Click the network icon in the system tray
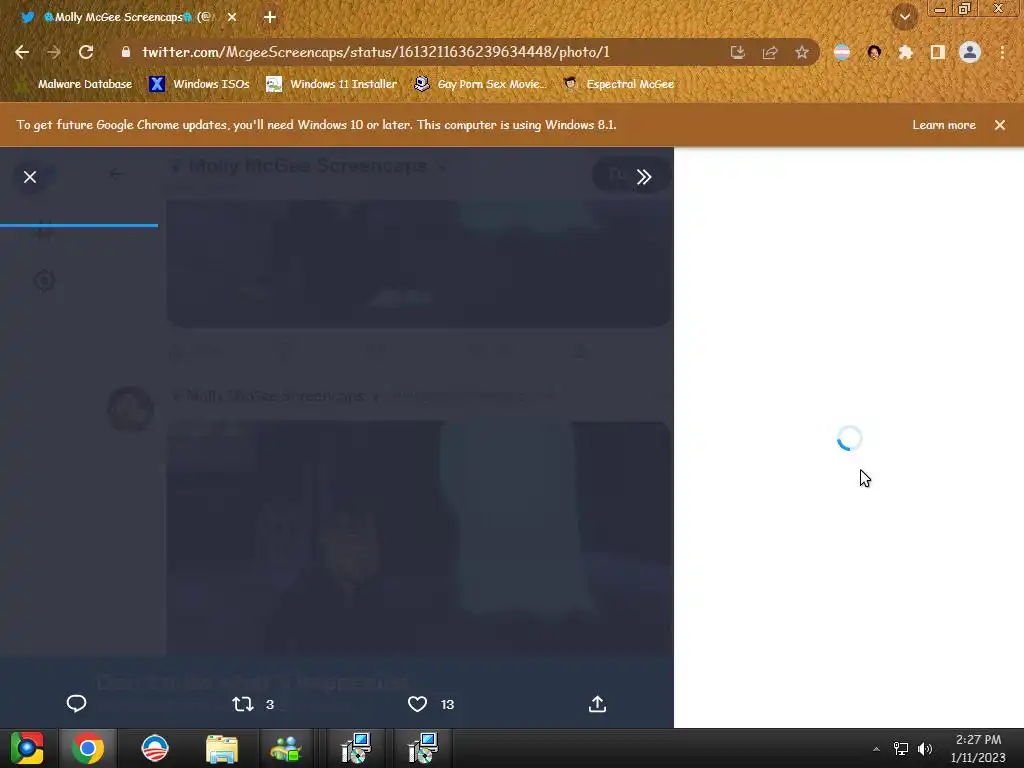 coord(901,749)
